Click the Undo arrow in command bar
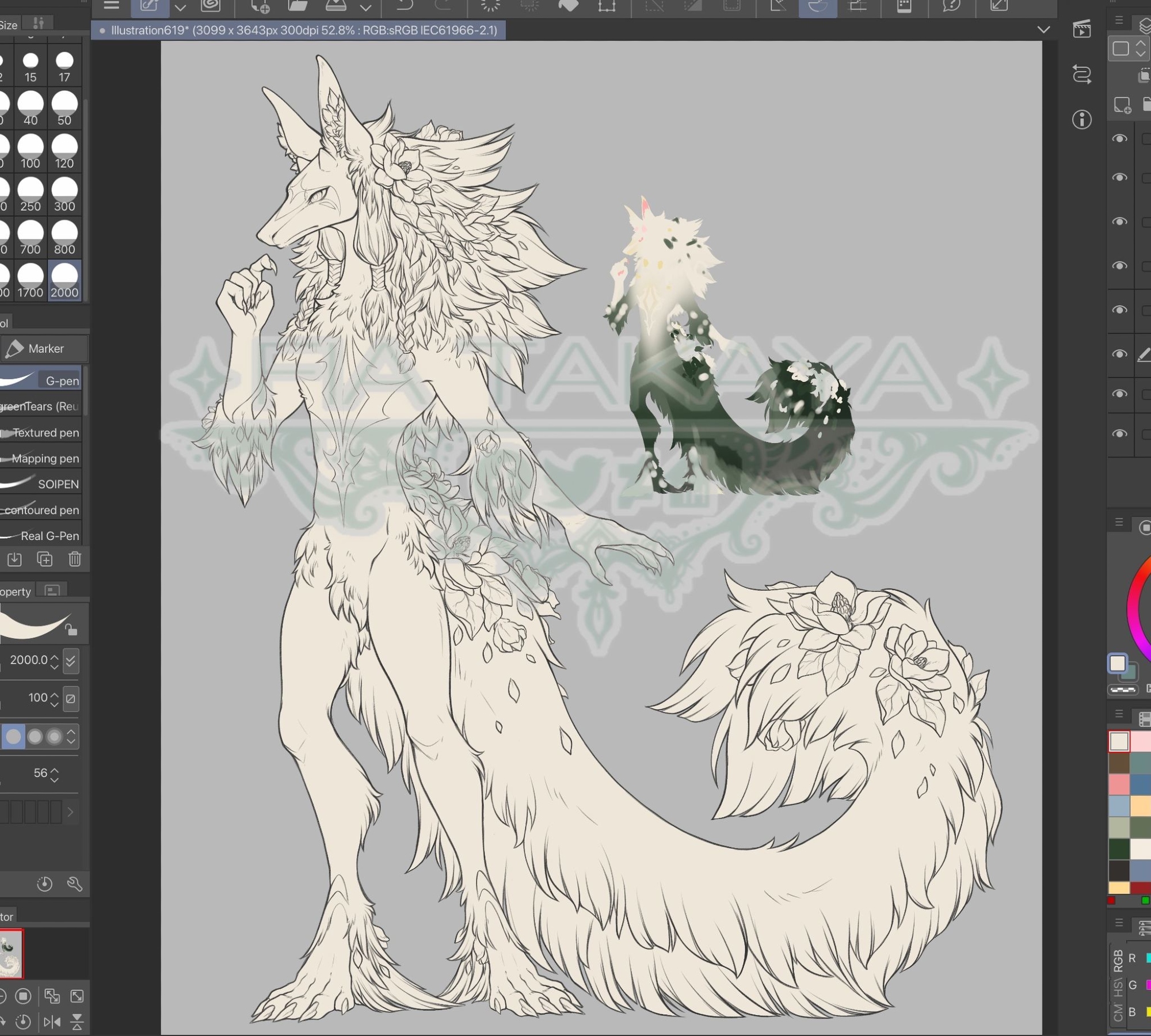 (405, 6)
